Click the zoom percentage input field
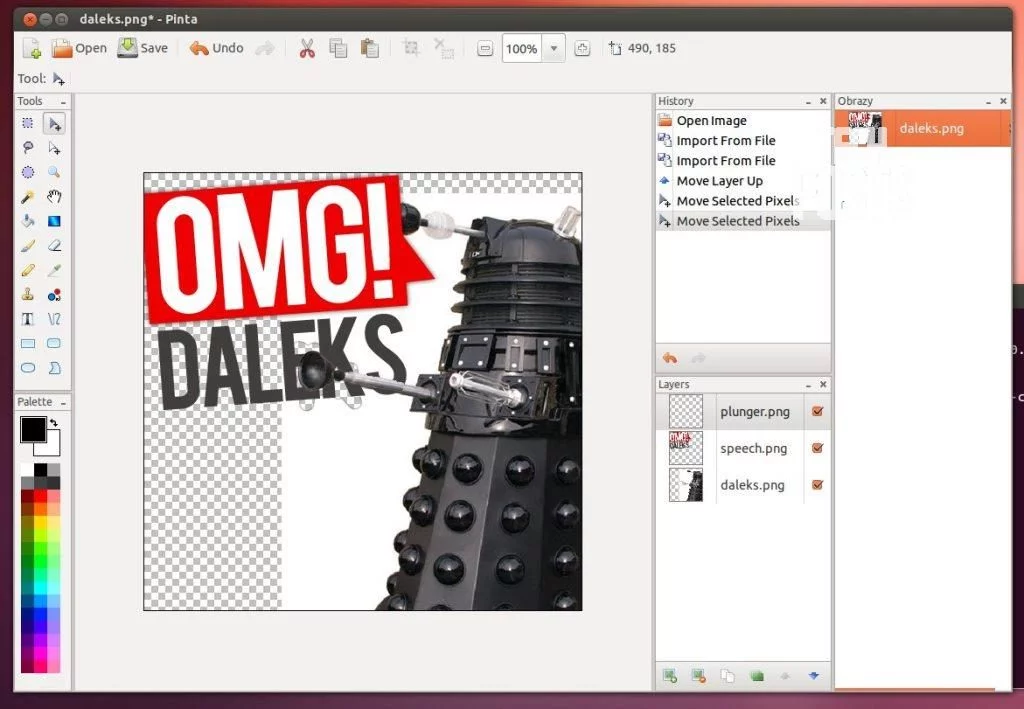The height and width of the screenshot is (709, 1024). [x=521, y=48]
